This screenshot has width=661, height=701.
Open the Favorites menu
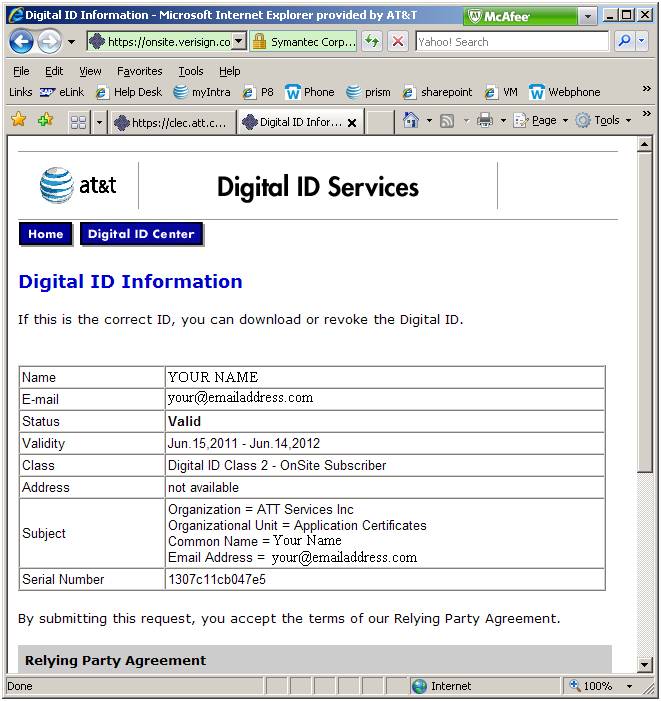(139, 71)
